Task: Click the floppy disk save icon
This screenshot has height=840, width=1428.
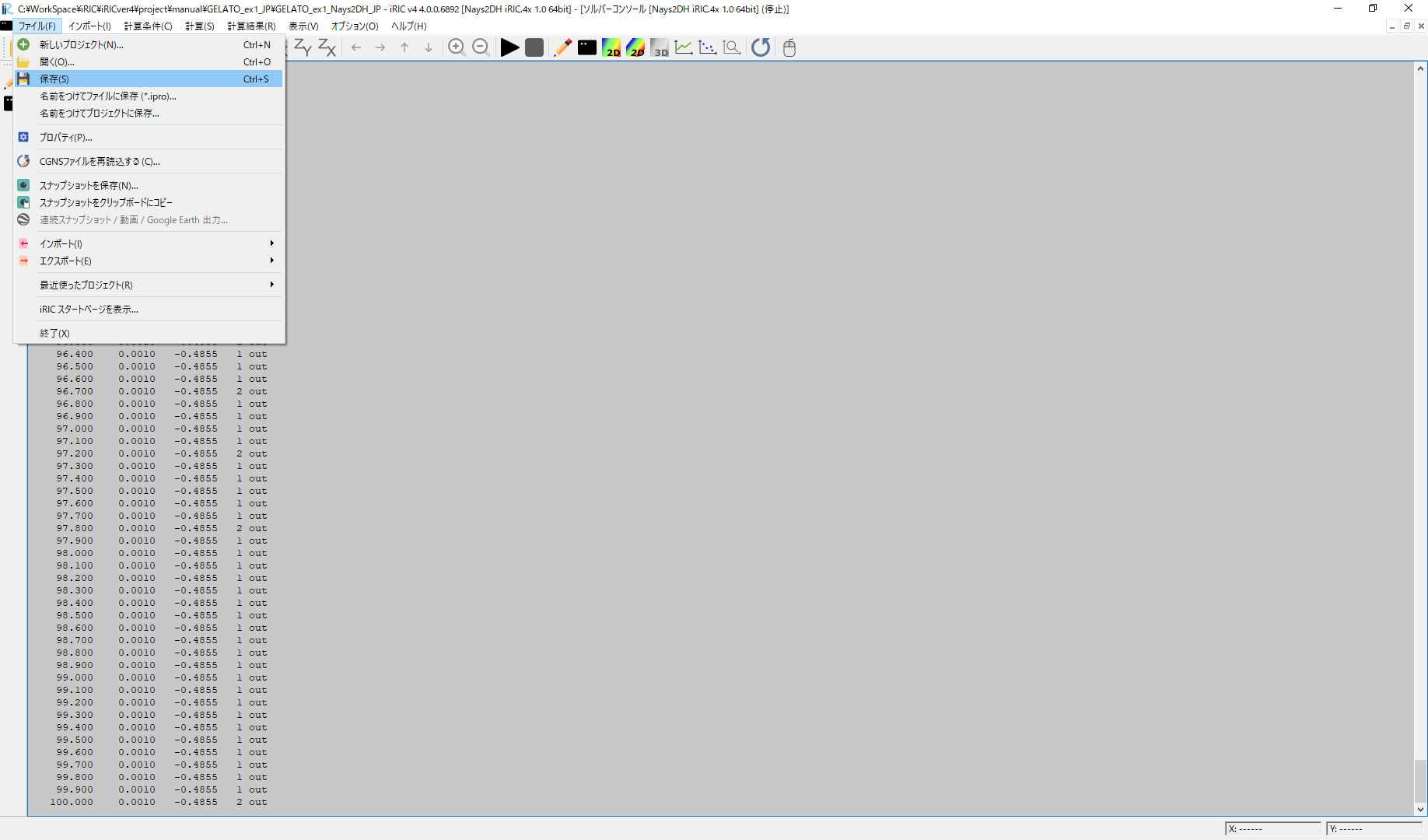Action: point(23,79)
